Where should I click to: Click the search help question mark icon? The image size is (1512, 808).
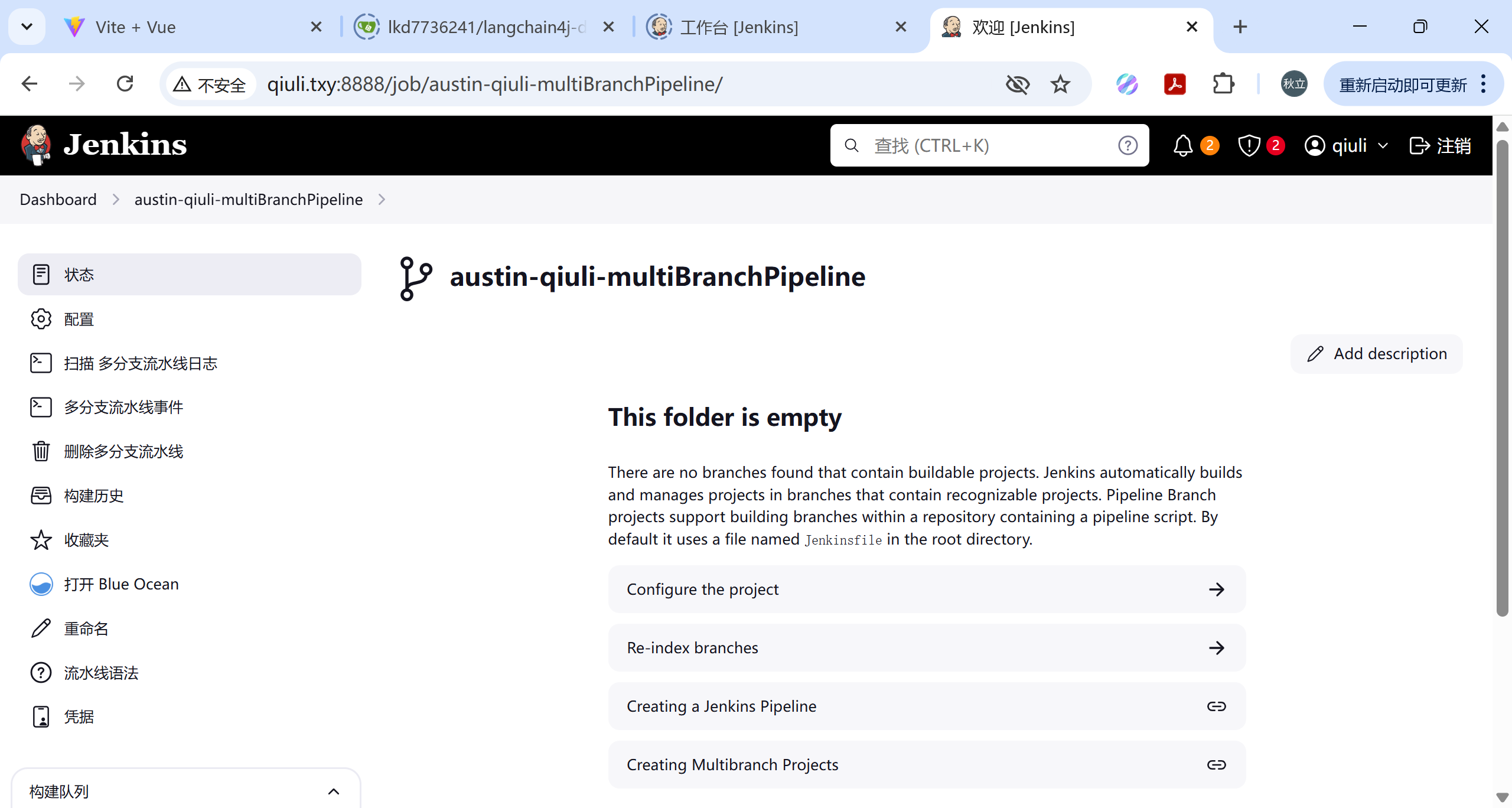[1128, 145]
